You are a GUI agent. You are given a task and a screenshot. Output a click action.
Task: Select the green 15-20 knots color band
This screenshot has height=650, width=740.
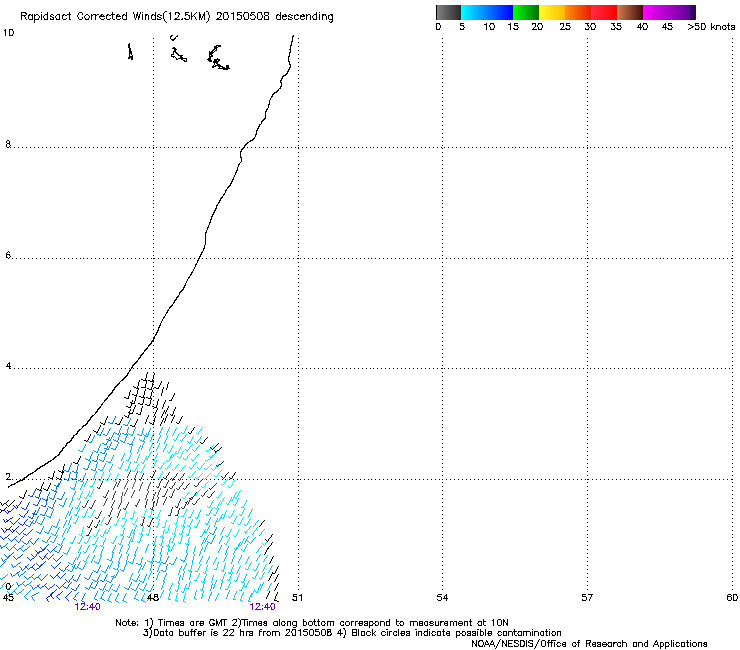pyautogui.click(x=526, y=12)
